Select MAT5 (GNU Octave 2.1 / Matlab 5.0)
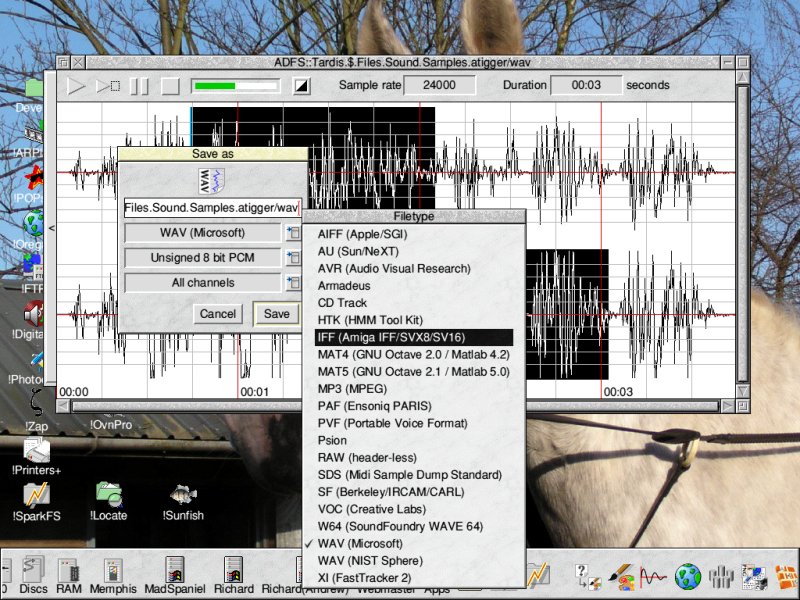The height and width of the screenshot is (600, 800). (x=413, y=371)
